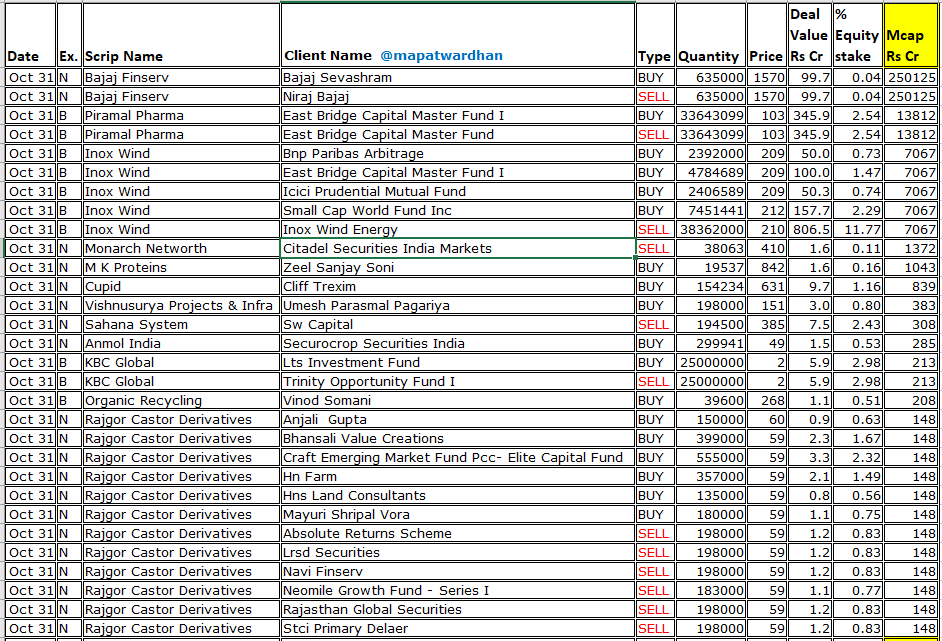Screen dimensions: 942x641
Task: Click the Cliff Trexim client cell
Action: pyautogui.click(x=458, y=287)
